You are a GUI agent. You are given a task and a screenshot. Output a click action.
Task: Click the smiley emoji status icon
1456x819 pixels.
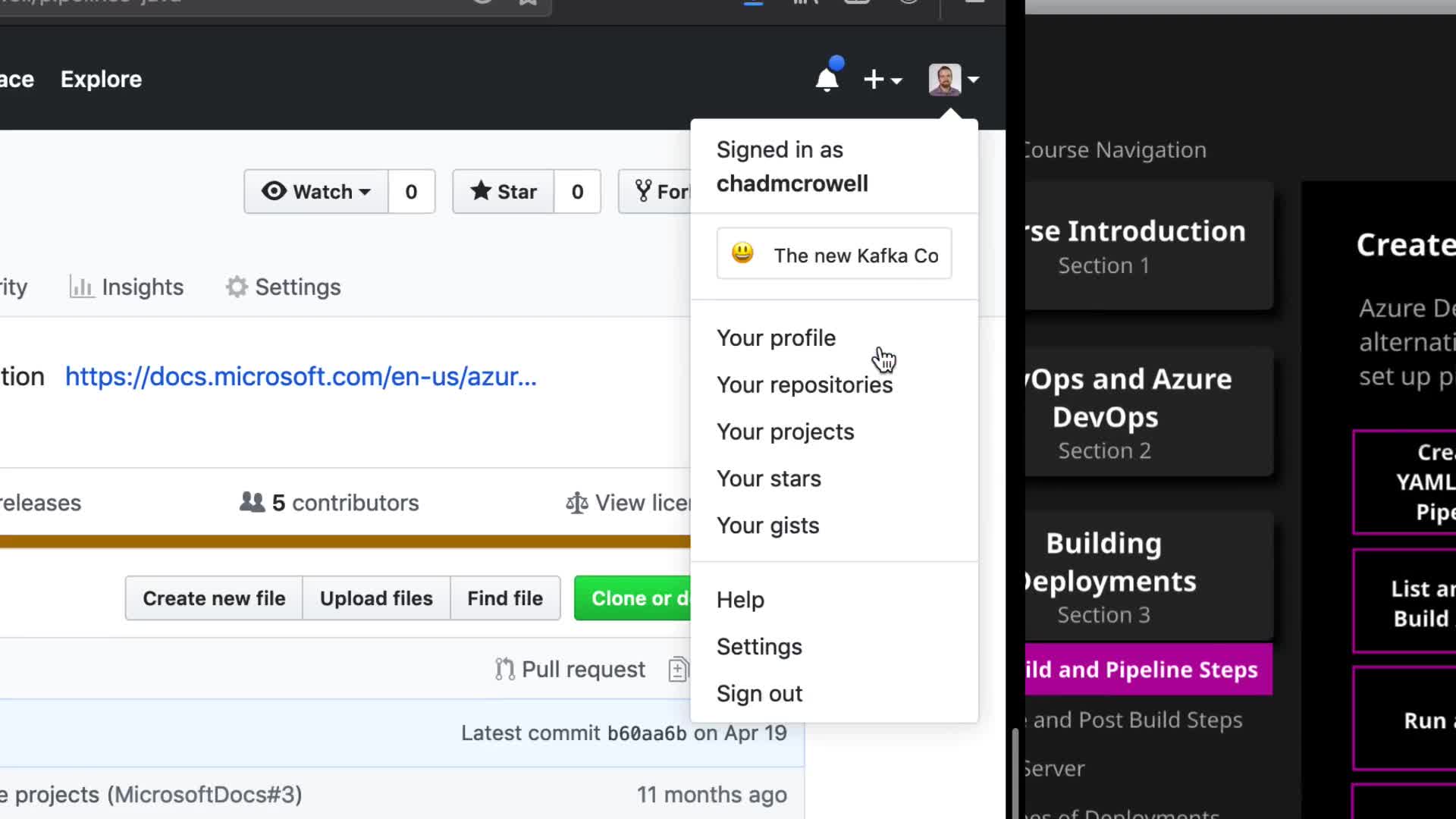tap(742, 253)
